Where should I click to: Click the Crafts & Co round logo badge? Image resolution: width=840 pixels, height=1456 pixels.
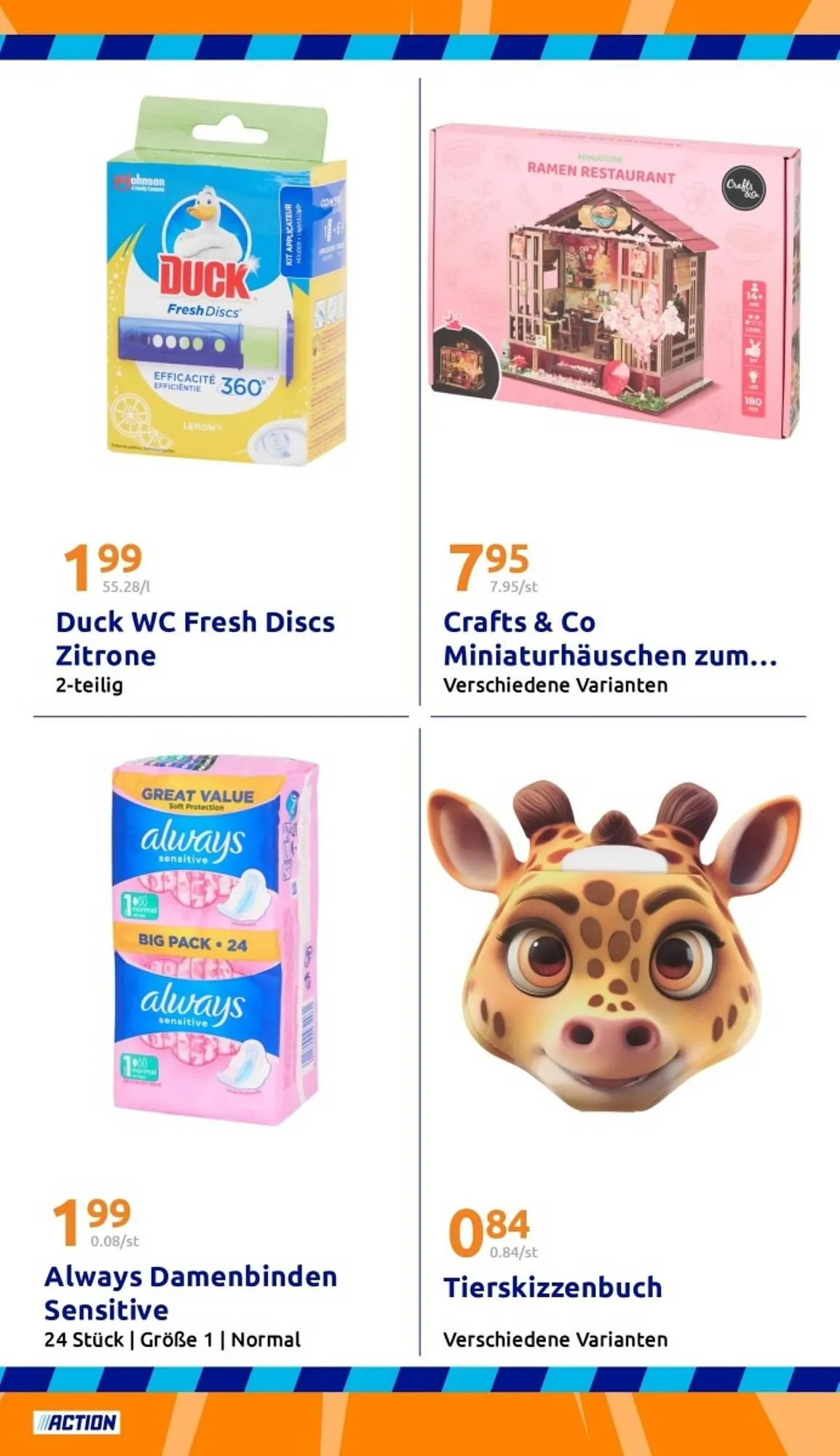point(743,186)
